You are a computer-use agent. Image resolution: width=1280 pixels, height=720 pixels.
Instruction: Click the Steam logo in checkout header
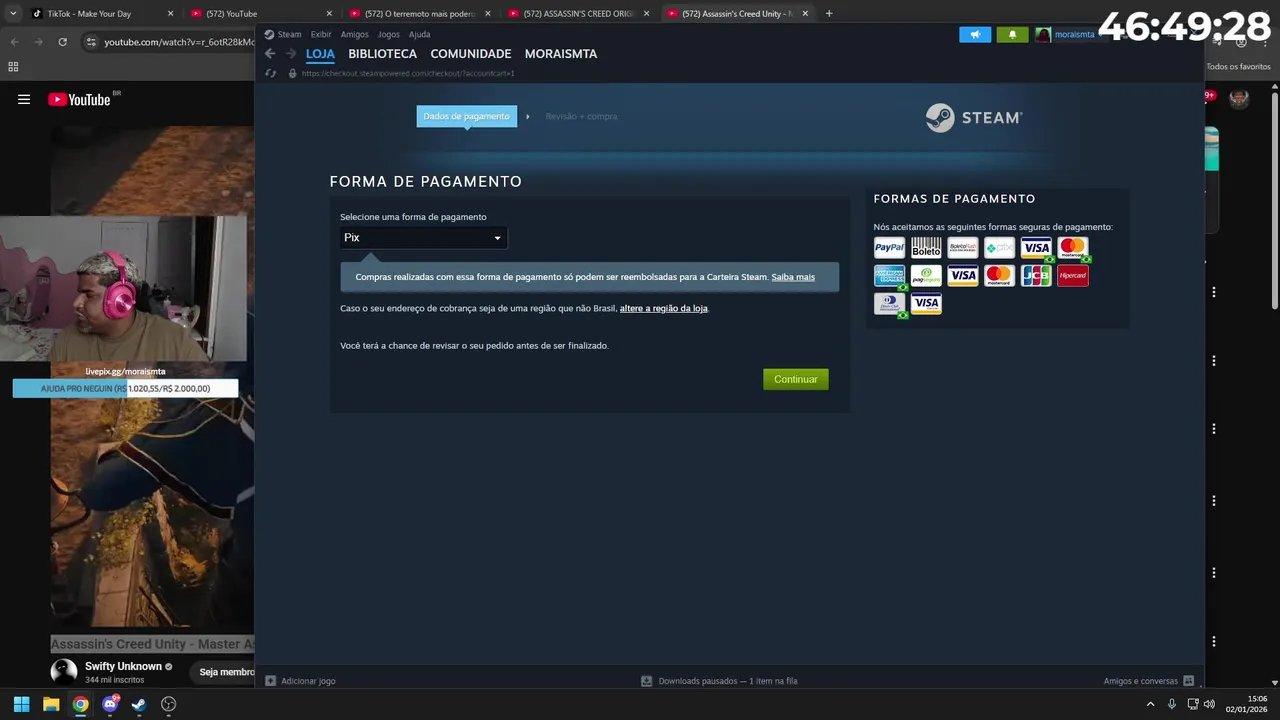tap(973, 118)
